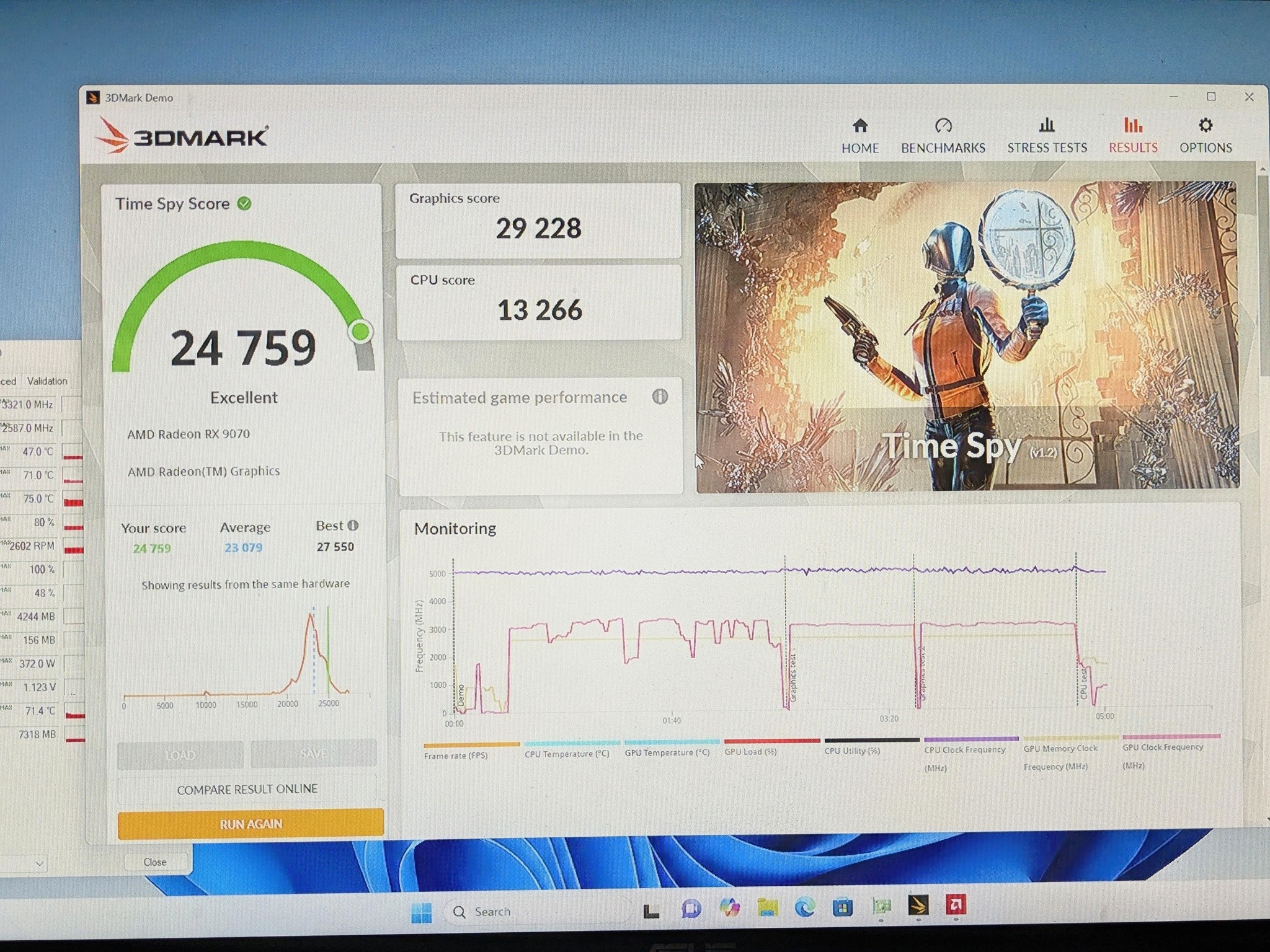
Task: Launch Microsoft Edge from the taskbar
Action: point(805,908)
